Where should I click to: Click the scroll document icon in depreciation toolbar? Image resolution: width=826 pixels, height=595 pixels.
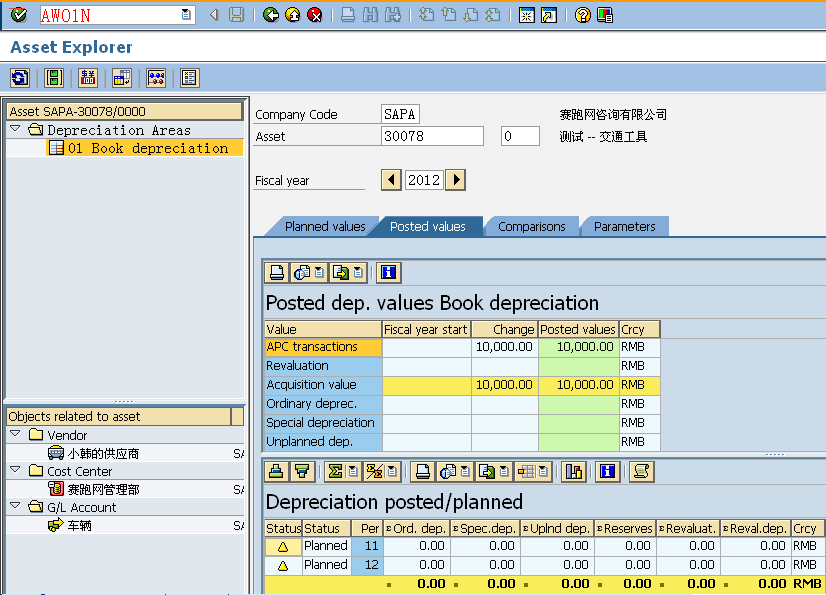tap(641, 471)
